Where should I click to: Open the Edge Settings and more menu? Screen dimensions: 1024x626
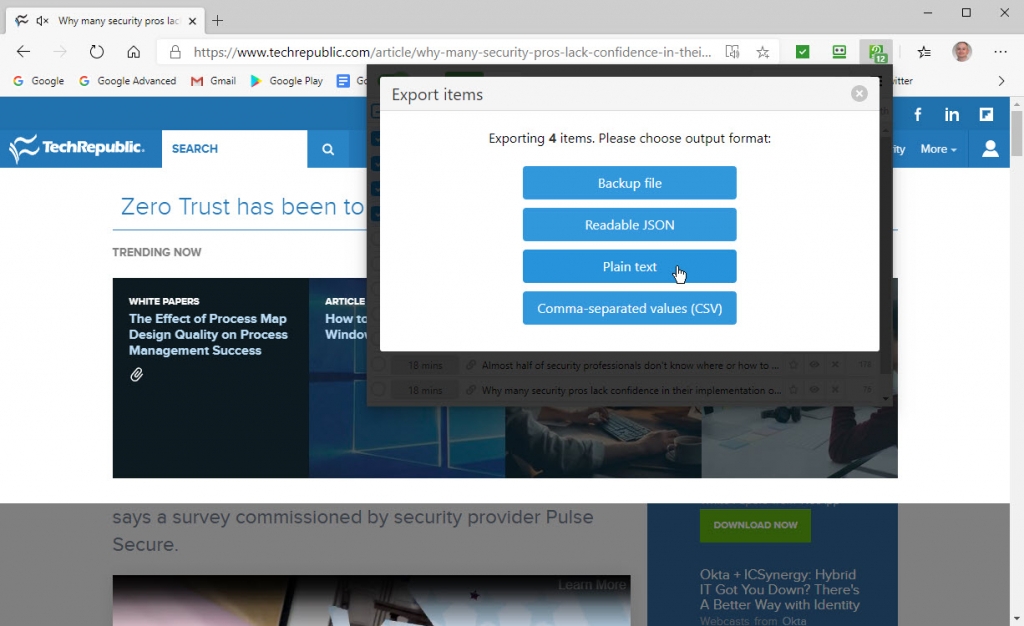tap(1000, 52)
